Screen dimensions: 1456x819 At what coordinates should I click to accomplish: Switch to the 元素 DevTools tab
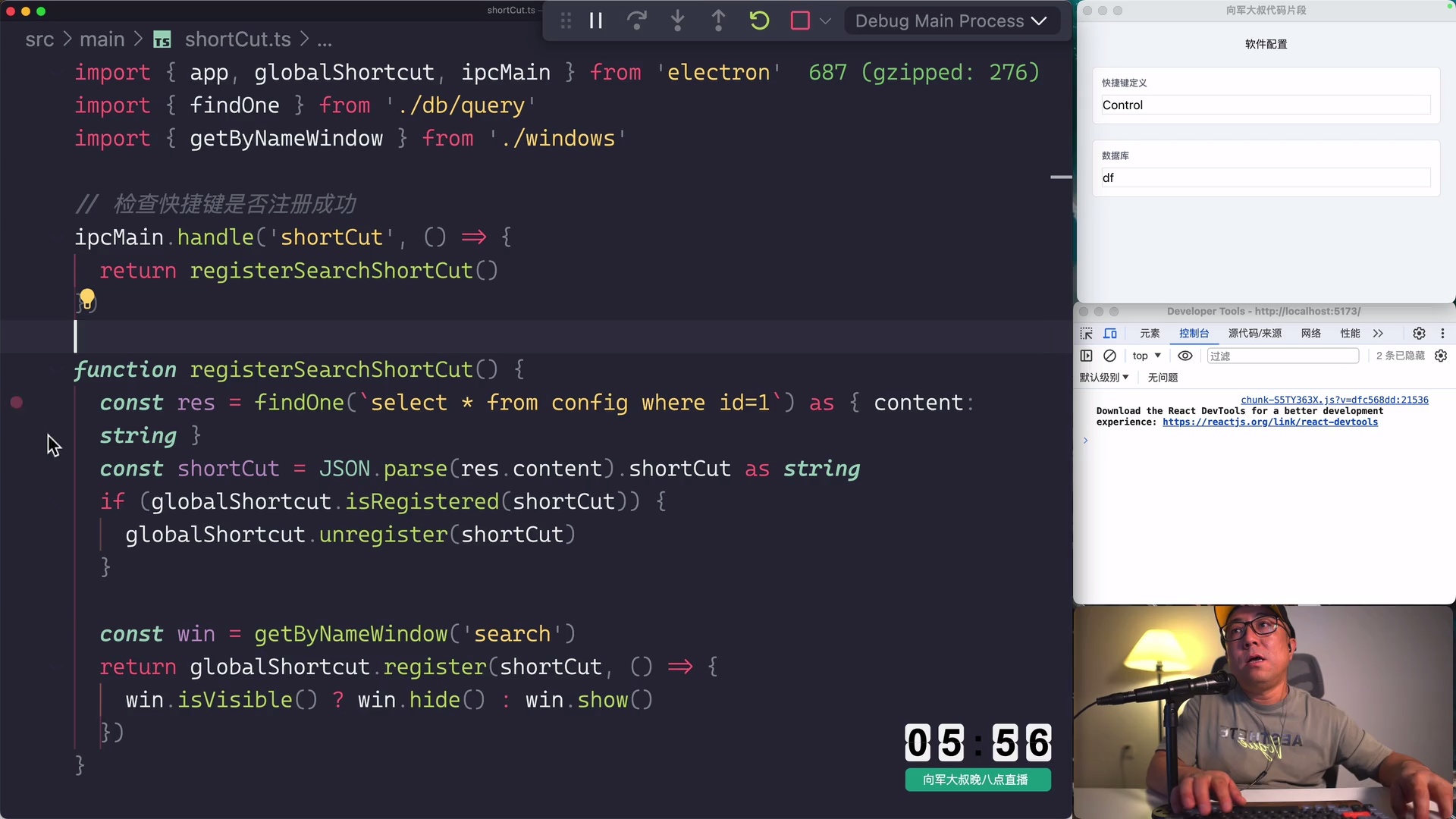[1149, 333]
